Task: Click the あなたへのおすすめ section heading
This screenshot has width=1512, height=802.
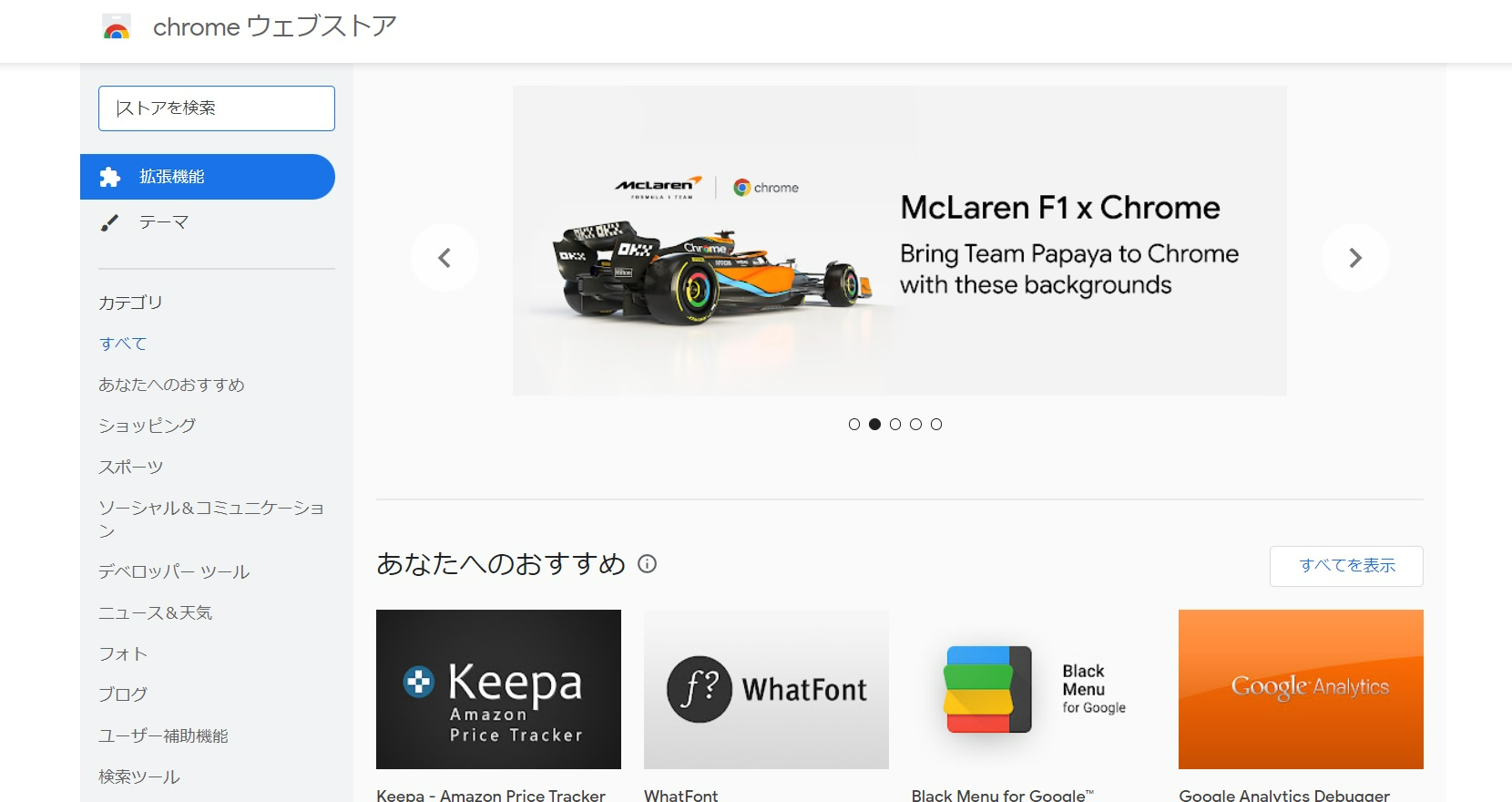Action: 501,564
